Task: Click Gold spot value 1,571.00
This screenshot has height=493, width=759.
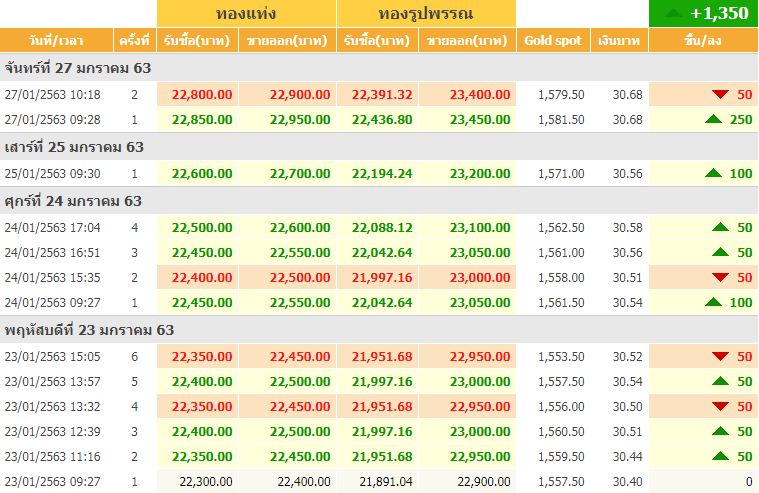Action: click(x=561, y=173)
